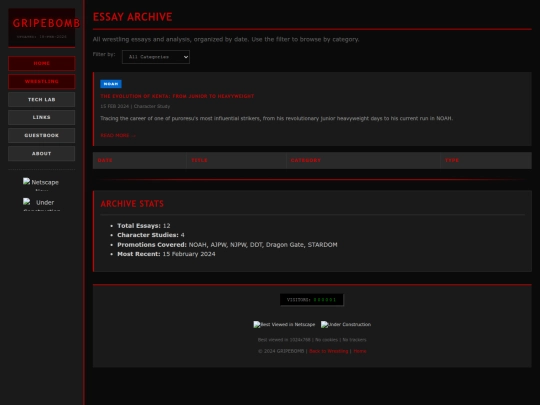Click the Under Construction image in sidebar
The height and width of the screenshot is (405, 540).
[x=41, y=204]
